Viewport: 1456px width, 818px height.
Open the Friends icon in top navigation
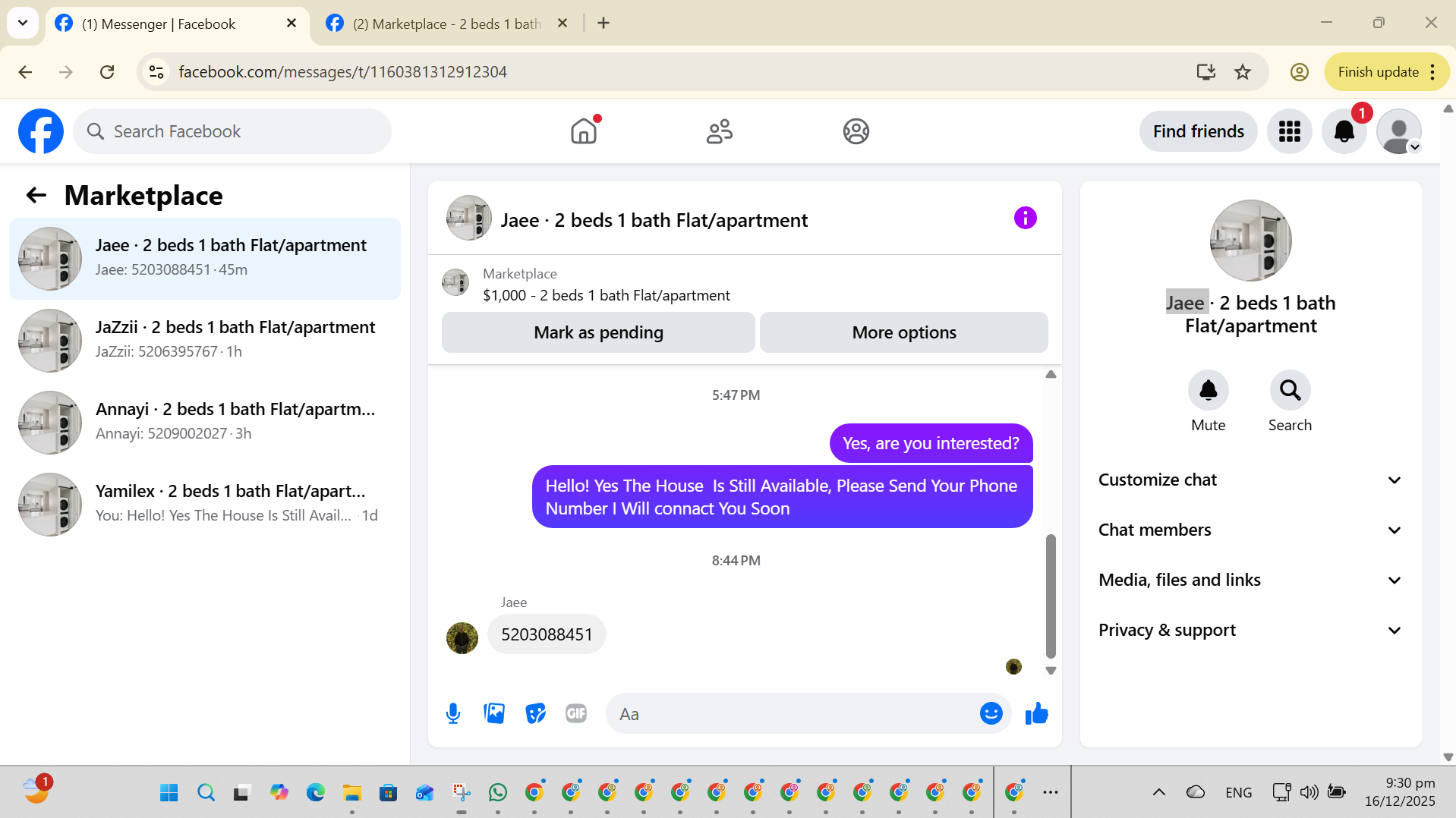(x=720, y=131)
